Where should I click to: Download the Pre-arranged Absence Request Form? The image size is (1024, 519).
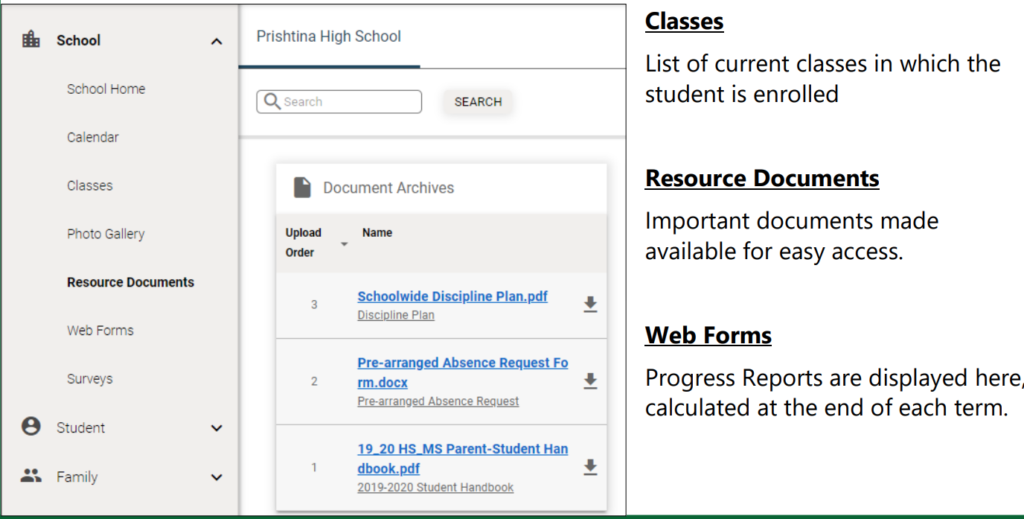[x=590, y=381]
